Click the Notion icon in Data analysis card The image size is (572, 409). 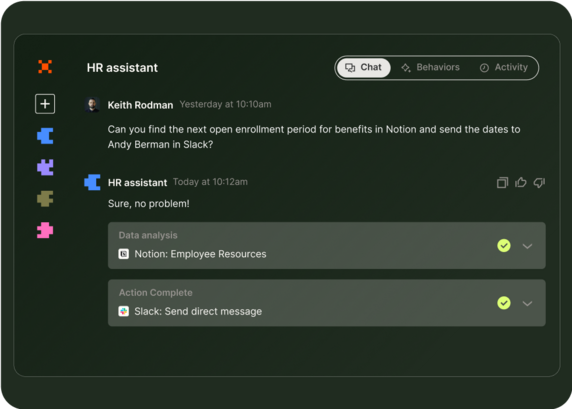(124, 254)
